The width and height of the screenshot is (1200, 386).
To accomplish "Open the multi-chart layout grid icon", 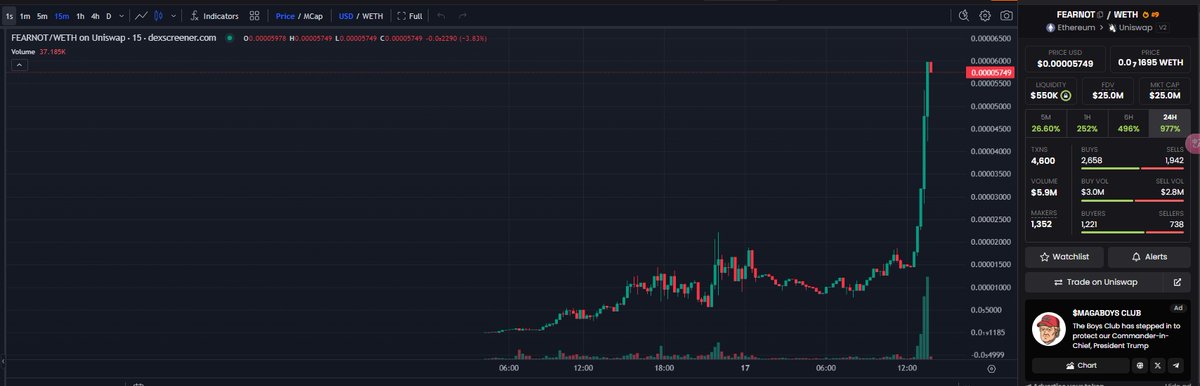I will click(255, 16).
